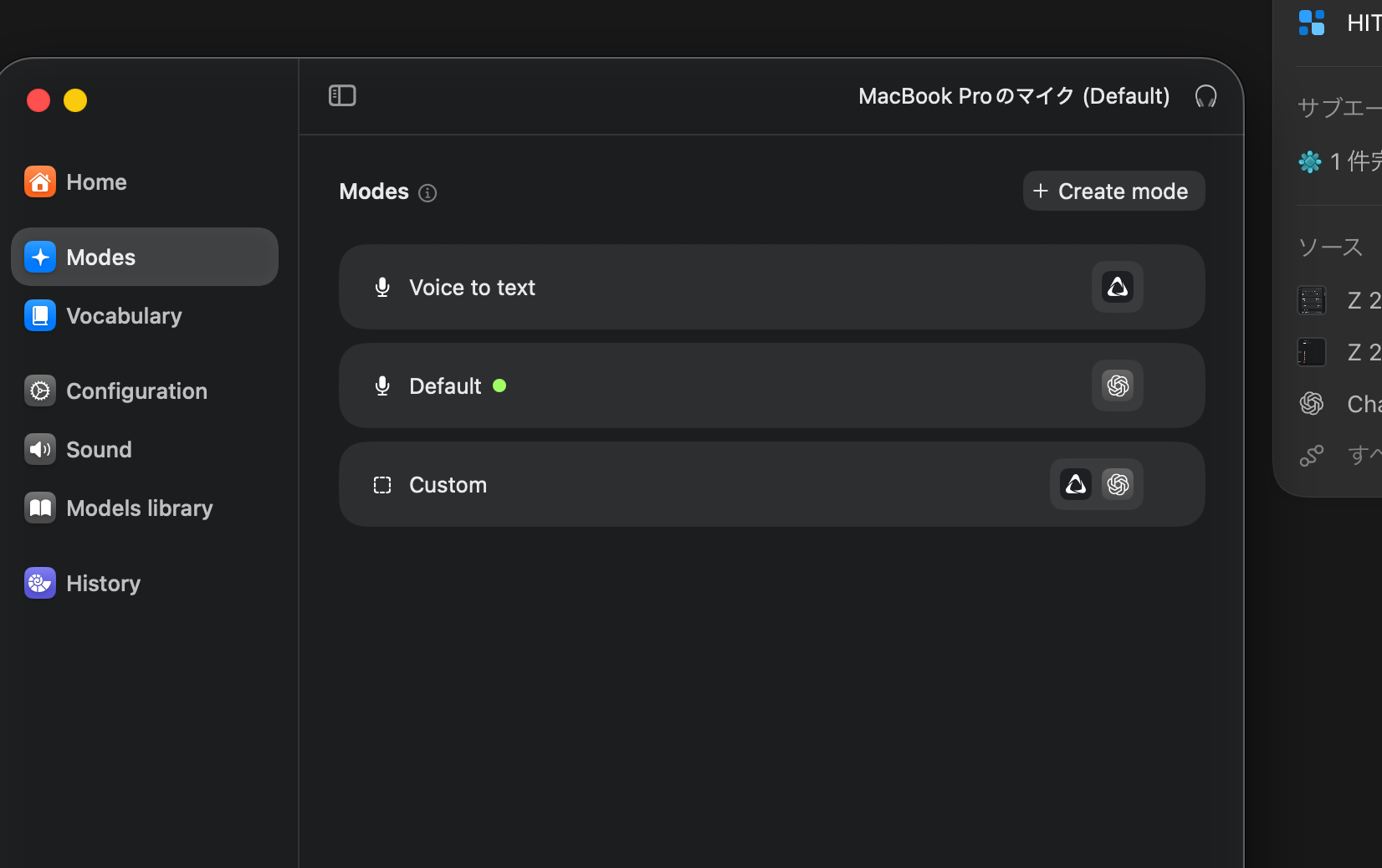
Task: Click the Home sidebar icon
Action: [40, 181]
